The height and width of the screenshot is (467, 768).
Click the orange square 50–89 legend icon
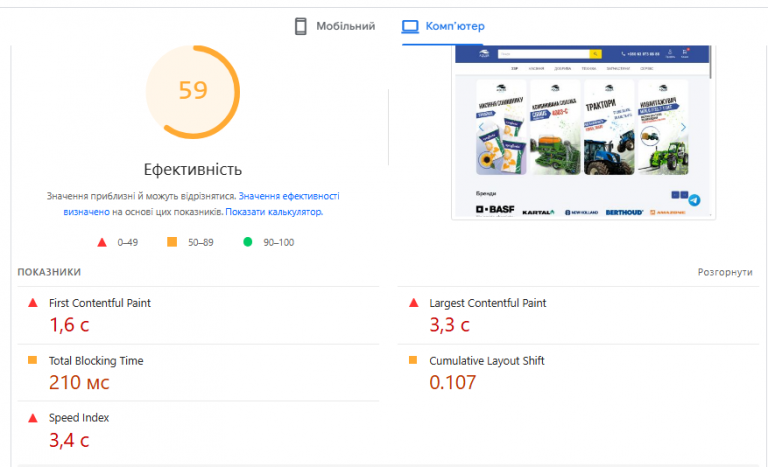(x=172, y=242)
